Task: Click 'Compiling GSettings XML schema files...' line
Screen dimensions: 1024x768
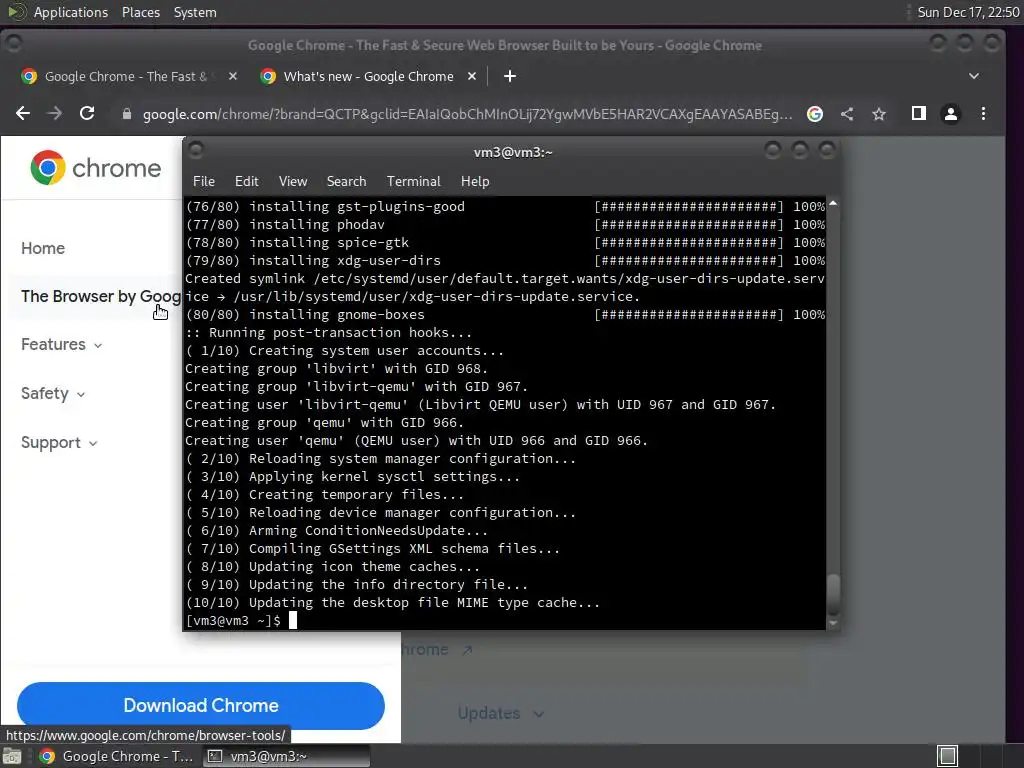Action: (x=373, y=549)
